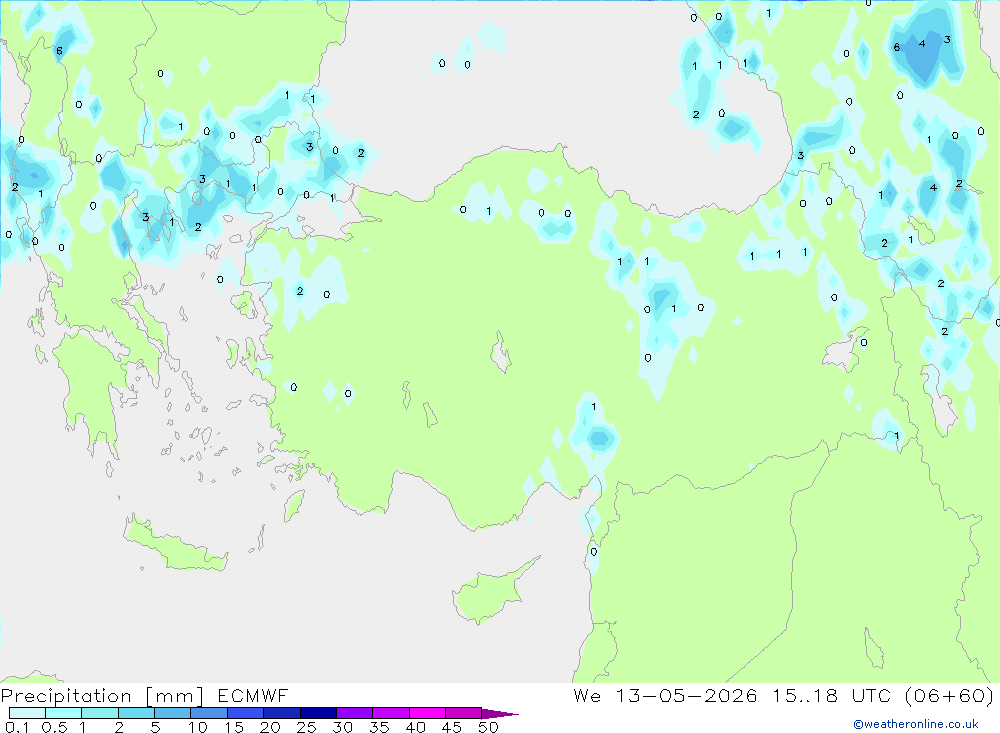Click the '20' legend scale label
1000x733 pixels.
(270, 727)
